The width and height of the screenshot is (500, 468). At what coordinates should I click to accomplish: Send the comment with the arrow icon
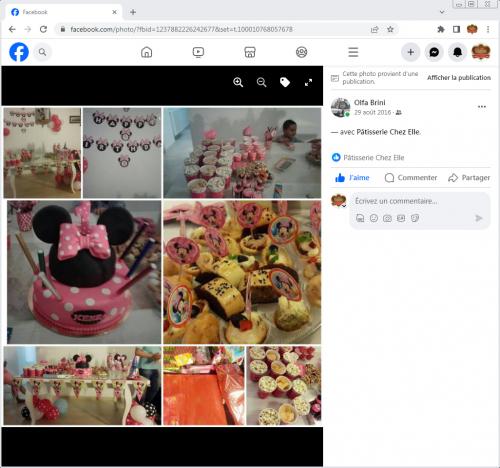[x=479, y=218]
